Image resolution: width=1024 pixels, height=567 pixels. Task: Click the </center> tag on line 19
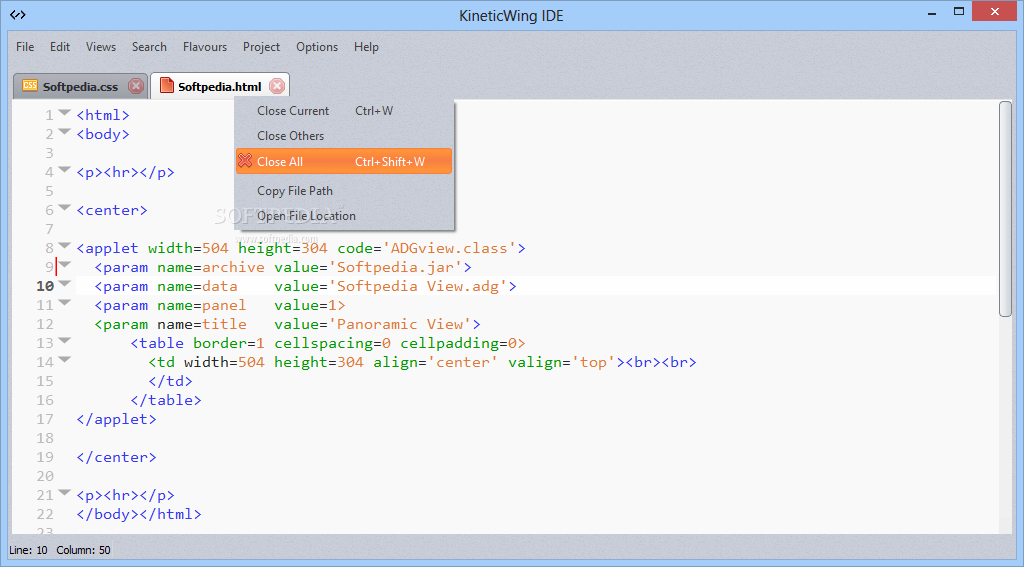[x=116, y=457]
